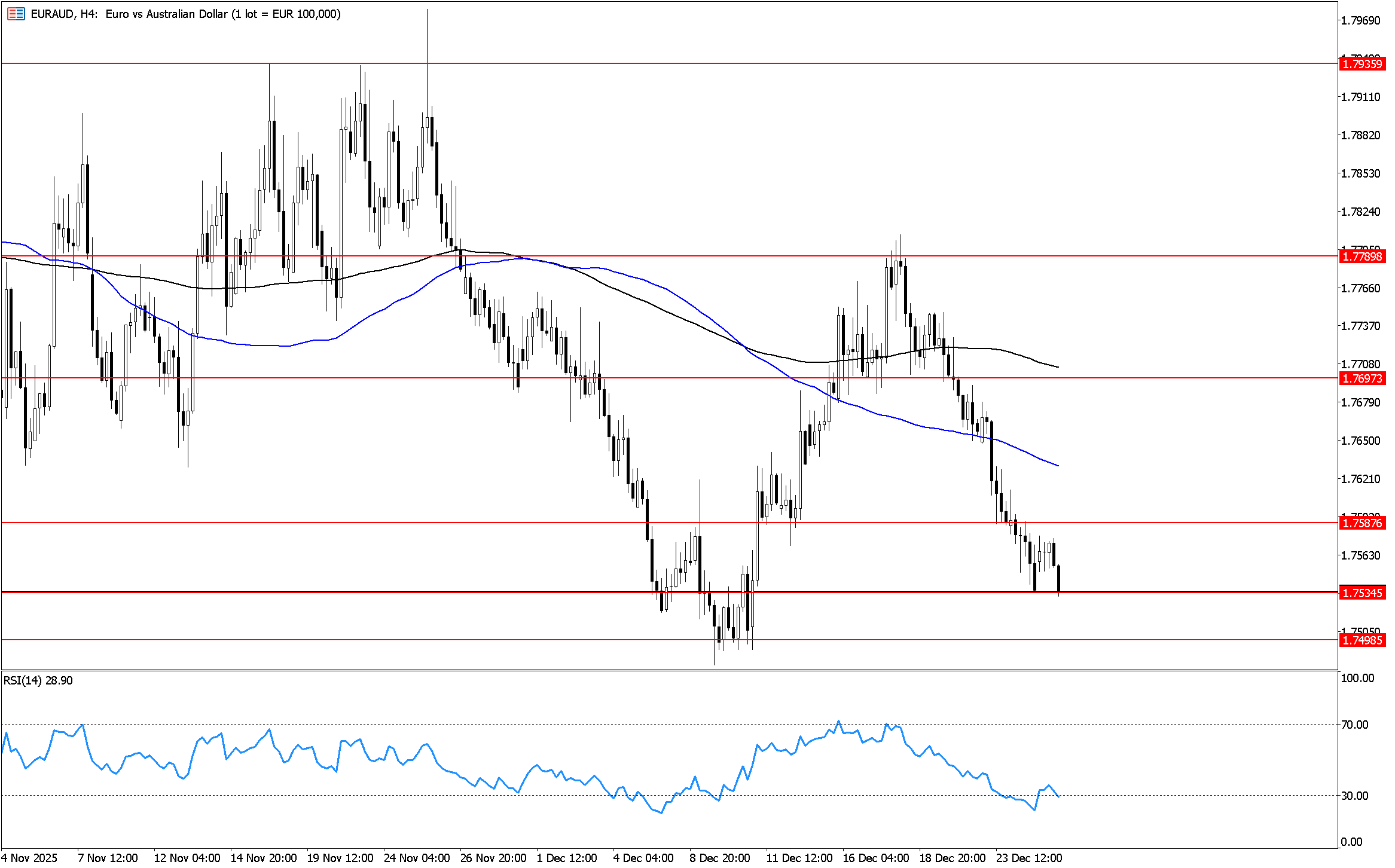Select the 1.79359 red price level label
The height and width of the screenshot is (868, 1395).
[x=1362, y=64]
